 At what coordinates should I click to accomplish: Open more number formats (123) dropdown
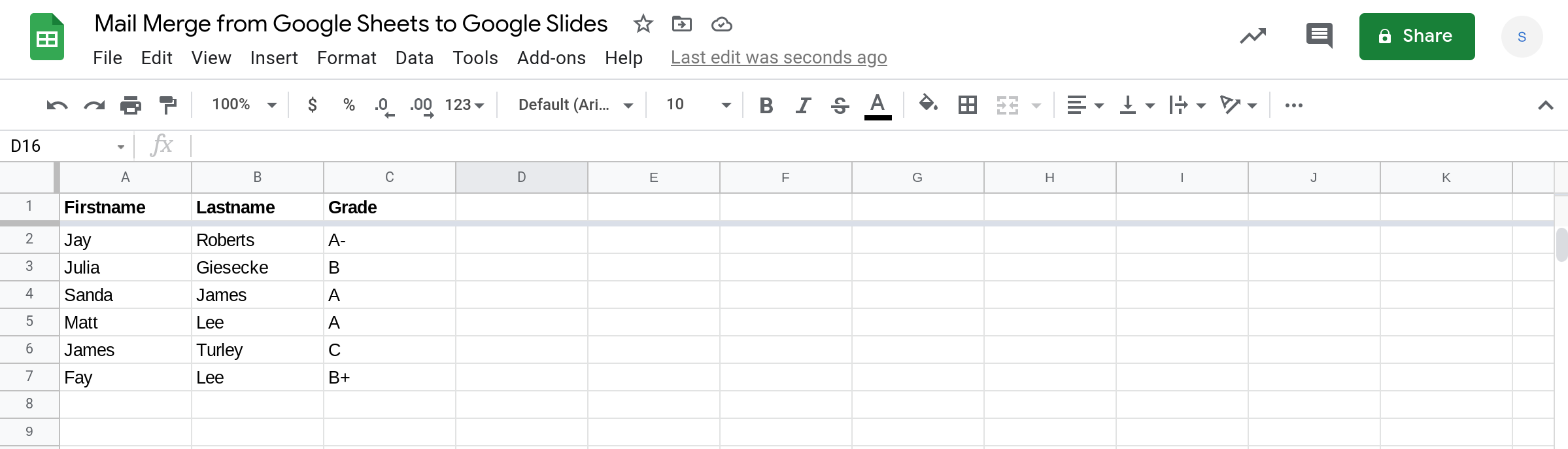464,105
